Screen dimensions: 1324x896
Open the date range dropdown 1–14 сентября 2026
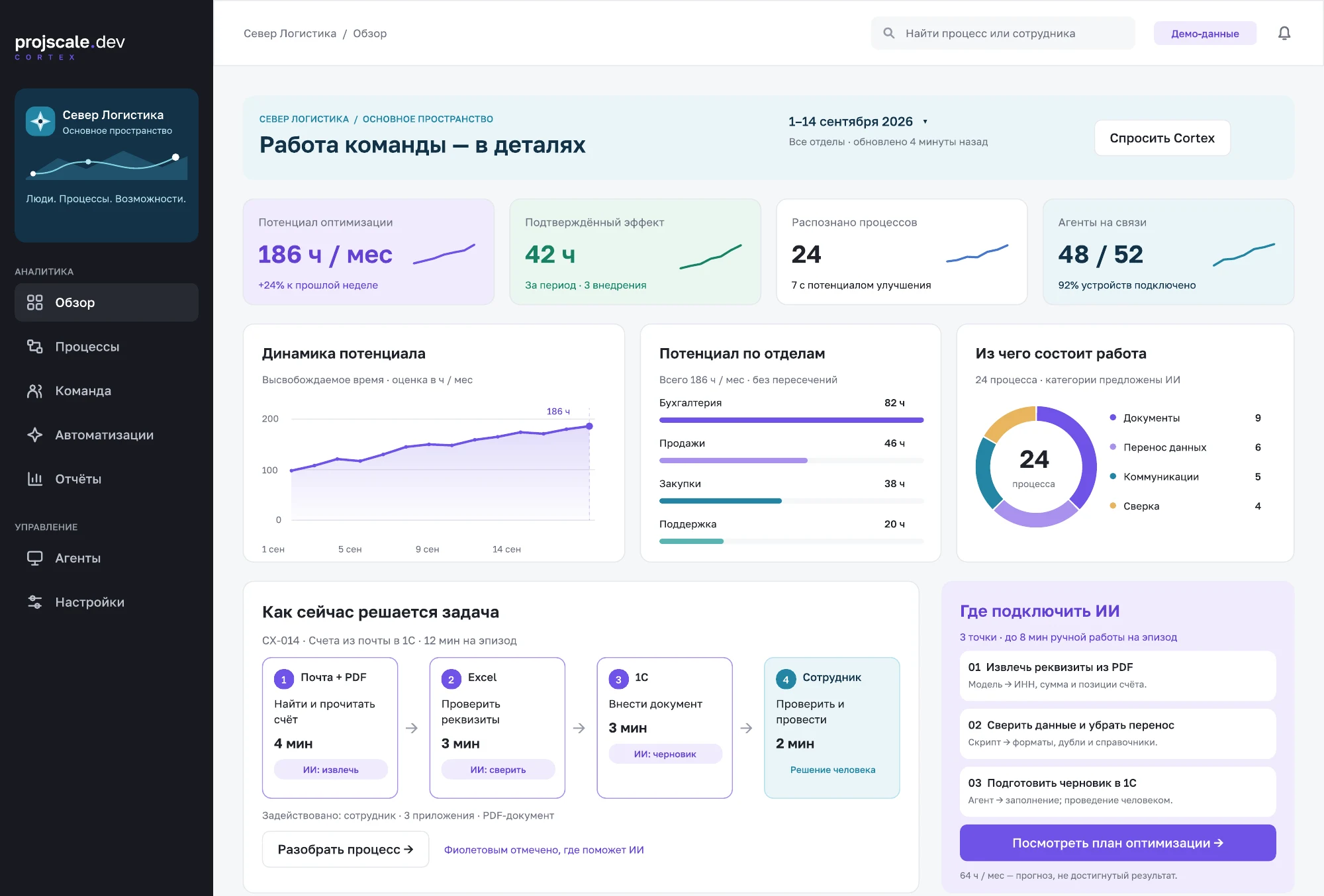point(858,122)
